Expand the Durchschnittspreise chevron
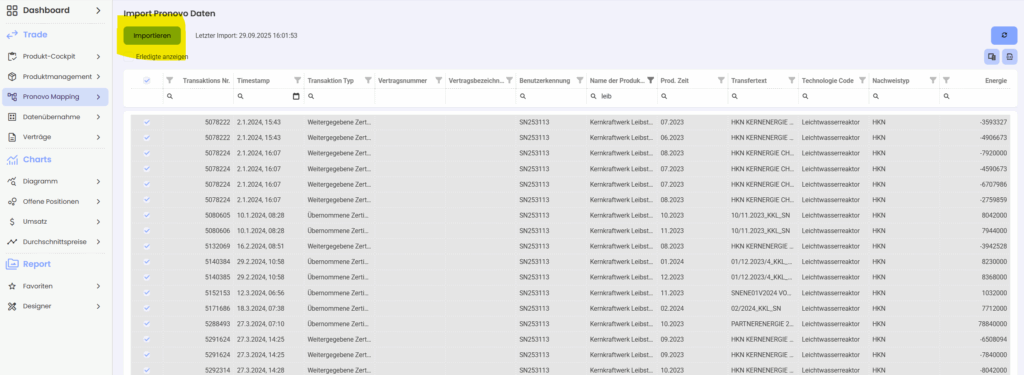1024x375 pixels. [98, 242]
